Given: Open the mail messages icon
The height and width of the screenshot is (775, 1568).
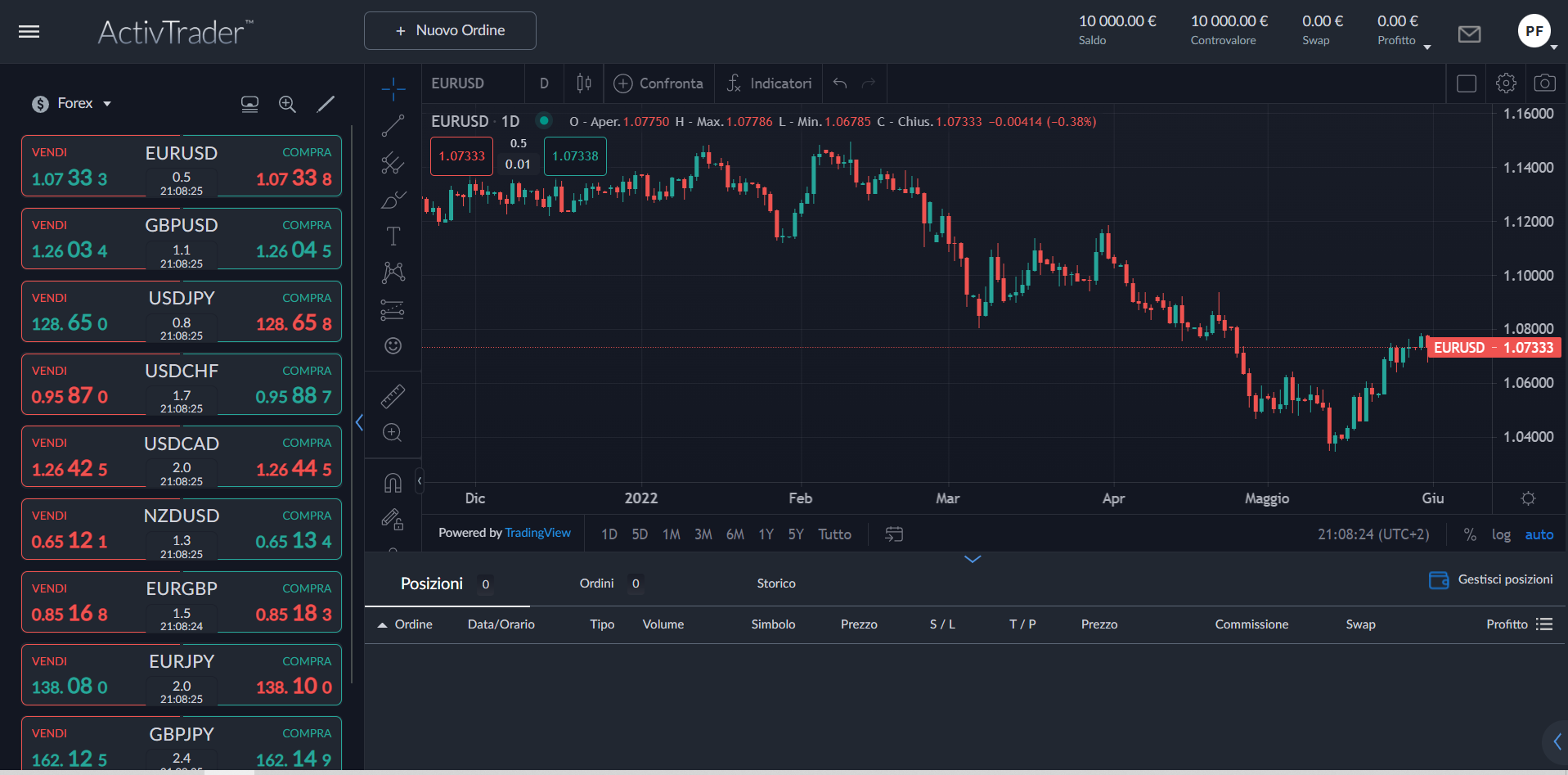Looking at the screenshot, I should [x=1469, y=34].
